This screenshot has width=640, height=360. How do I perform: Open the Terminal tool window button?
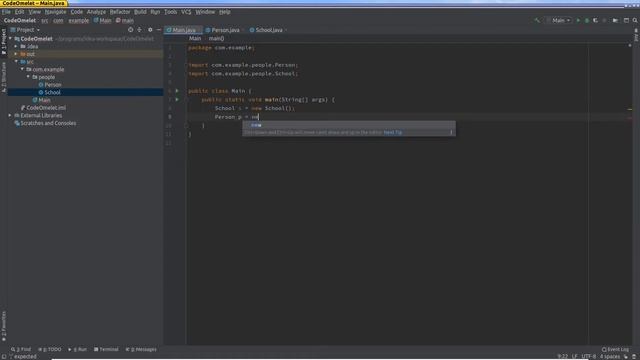[x=106, y=349]
